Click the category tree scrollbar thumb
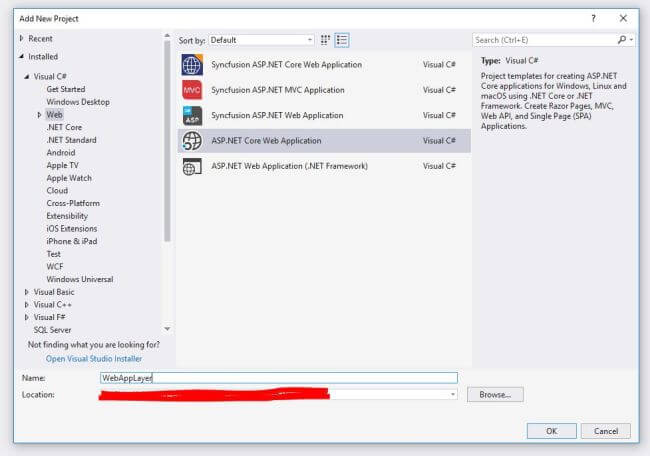 point(167,141)
